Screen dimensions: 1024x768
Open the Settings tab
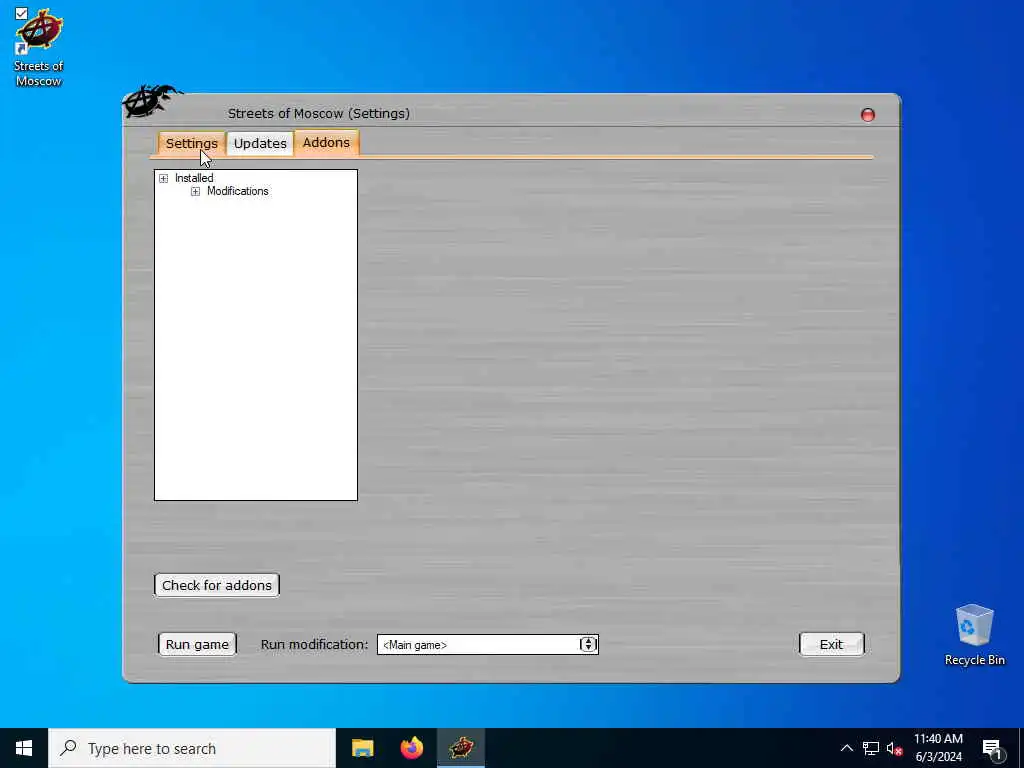(191, 143)
